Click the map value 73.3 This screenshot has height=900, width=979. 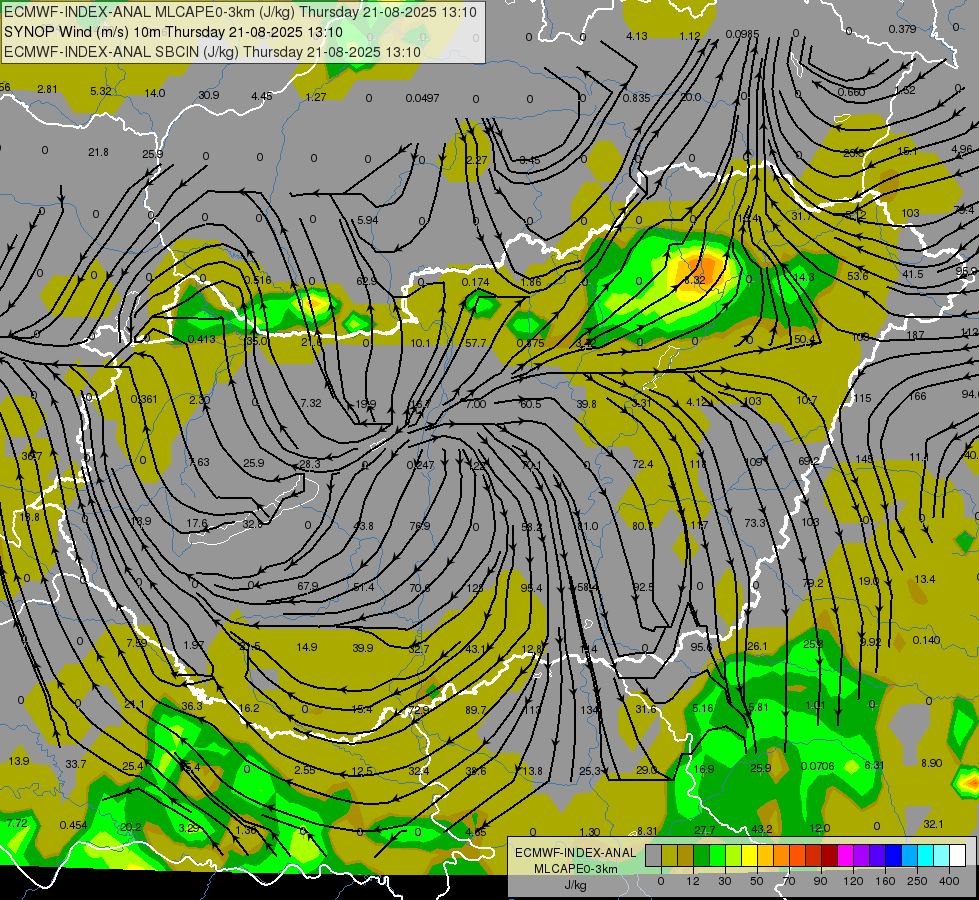[x=755, y=523]
